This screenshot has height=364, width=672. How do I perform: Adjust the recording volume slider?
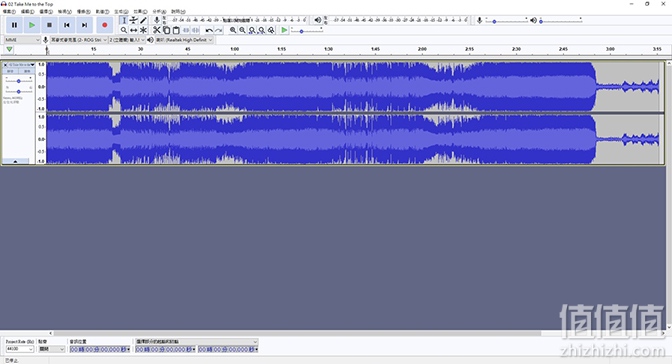tap(506, 21)
